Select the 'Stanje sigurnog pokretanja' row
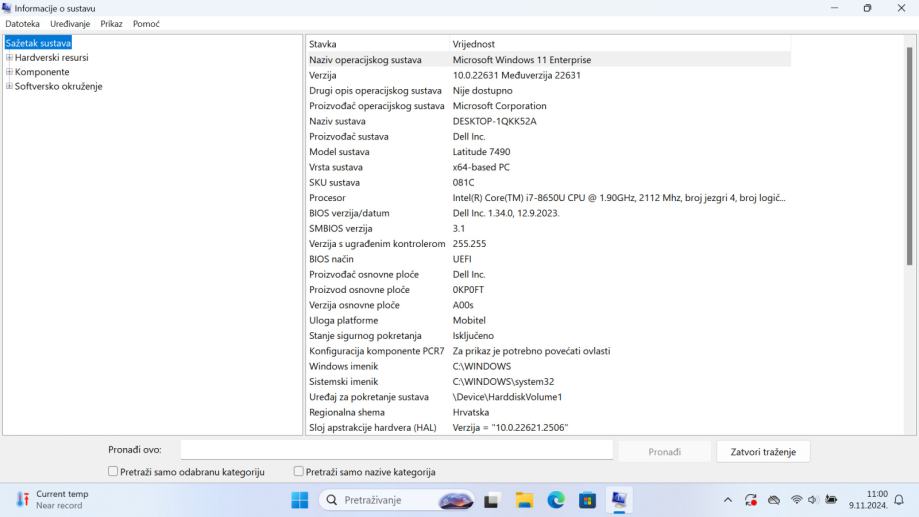This screenshot has height=517, width=919. (x=549, y=335)
